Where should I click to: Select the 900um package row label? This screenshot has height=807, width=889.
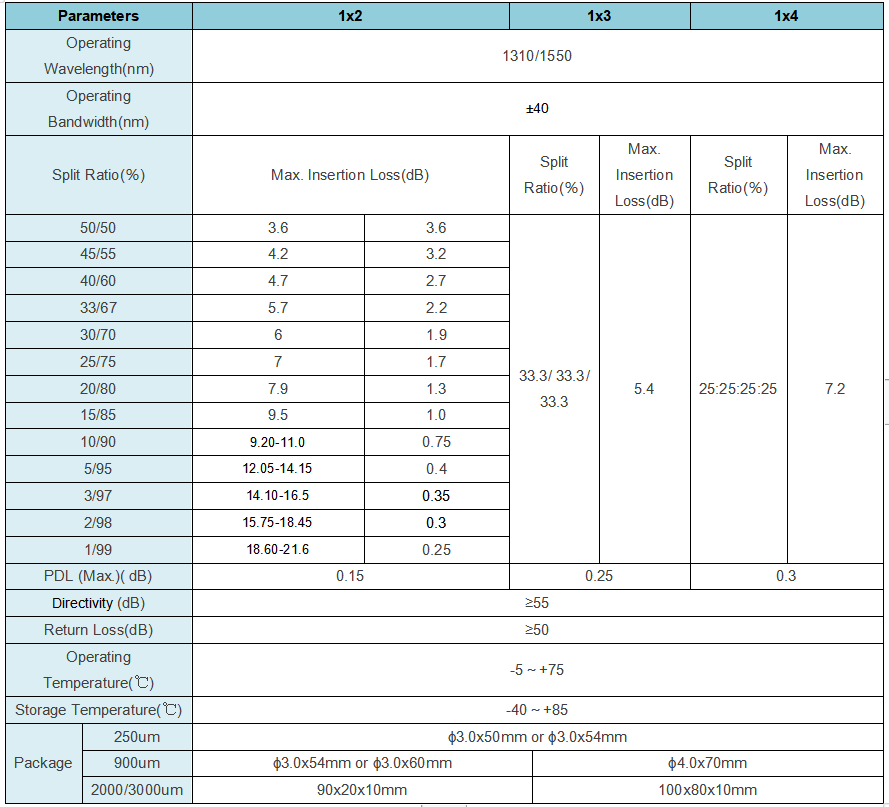pos(135,763)
